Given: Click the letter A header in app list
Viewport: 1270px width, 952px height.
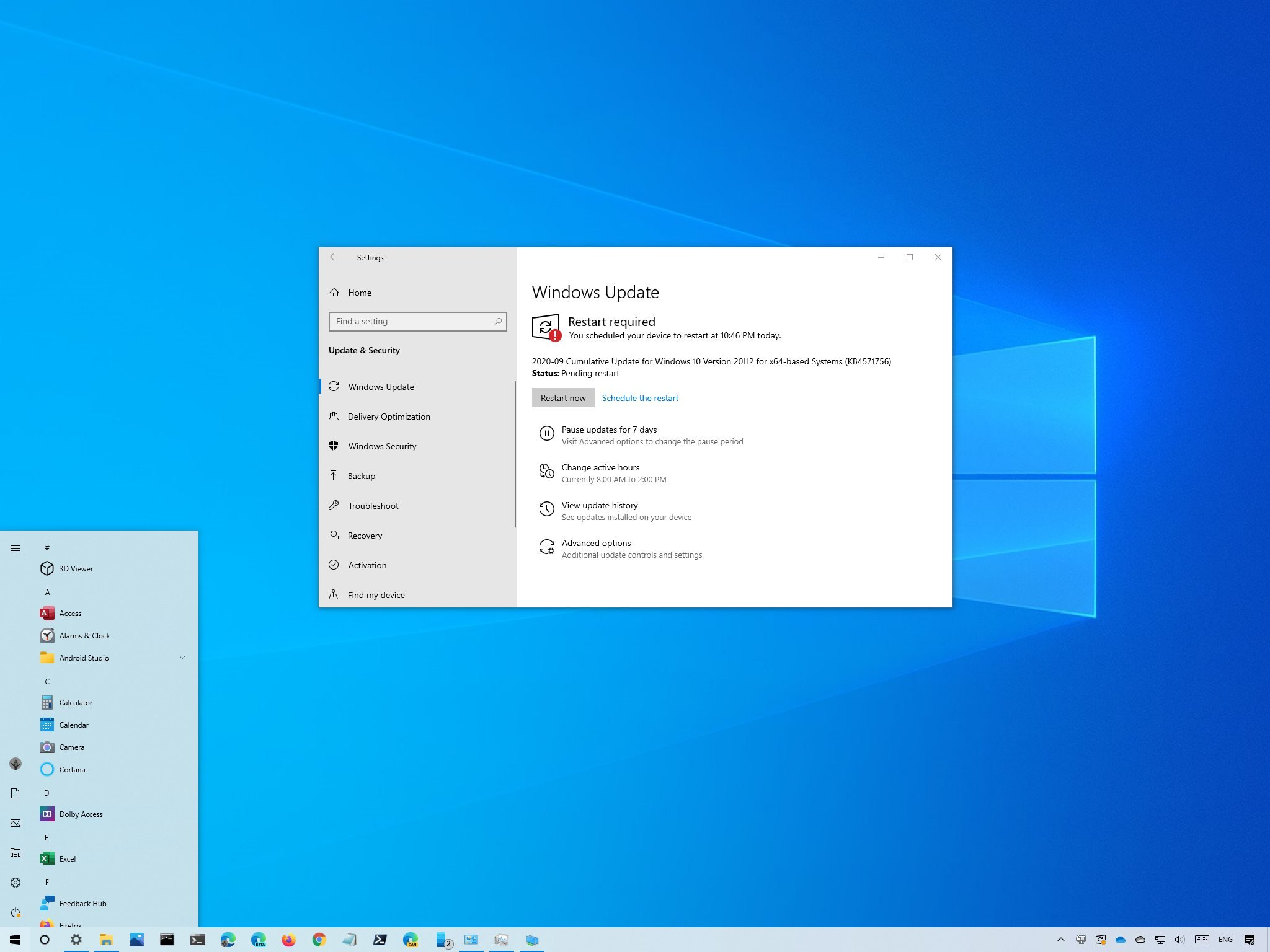Looking at the screenshot, I should pyautogui.click(x=47, y=592).
